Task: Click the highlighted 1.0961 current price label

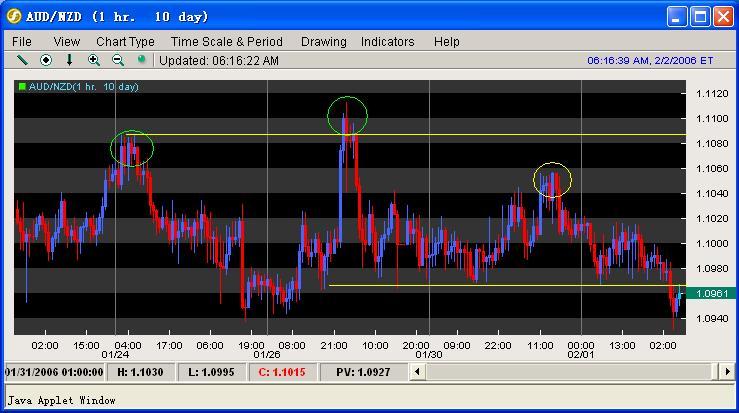Action: coord(712,293)
